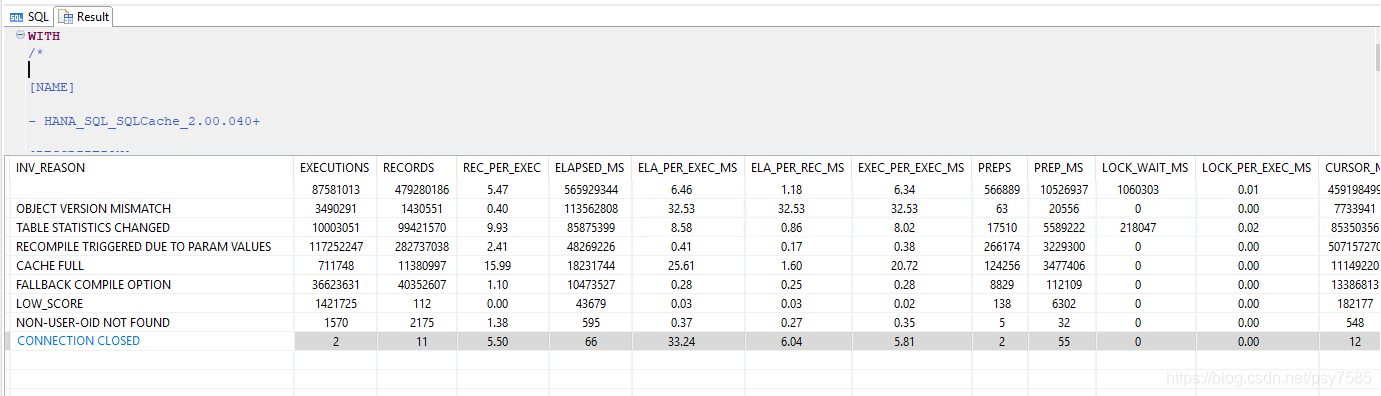
Task: Click the LOCK_WAIT_MS column header
Action: [1145, 167]
